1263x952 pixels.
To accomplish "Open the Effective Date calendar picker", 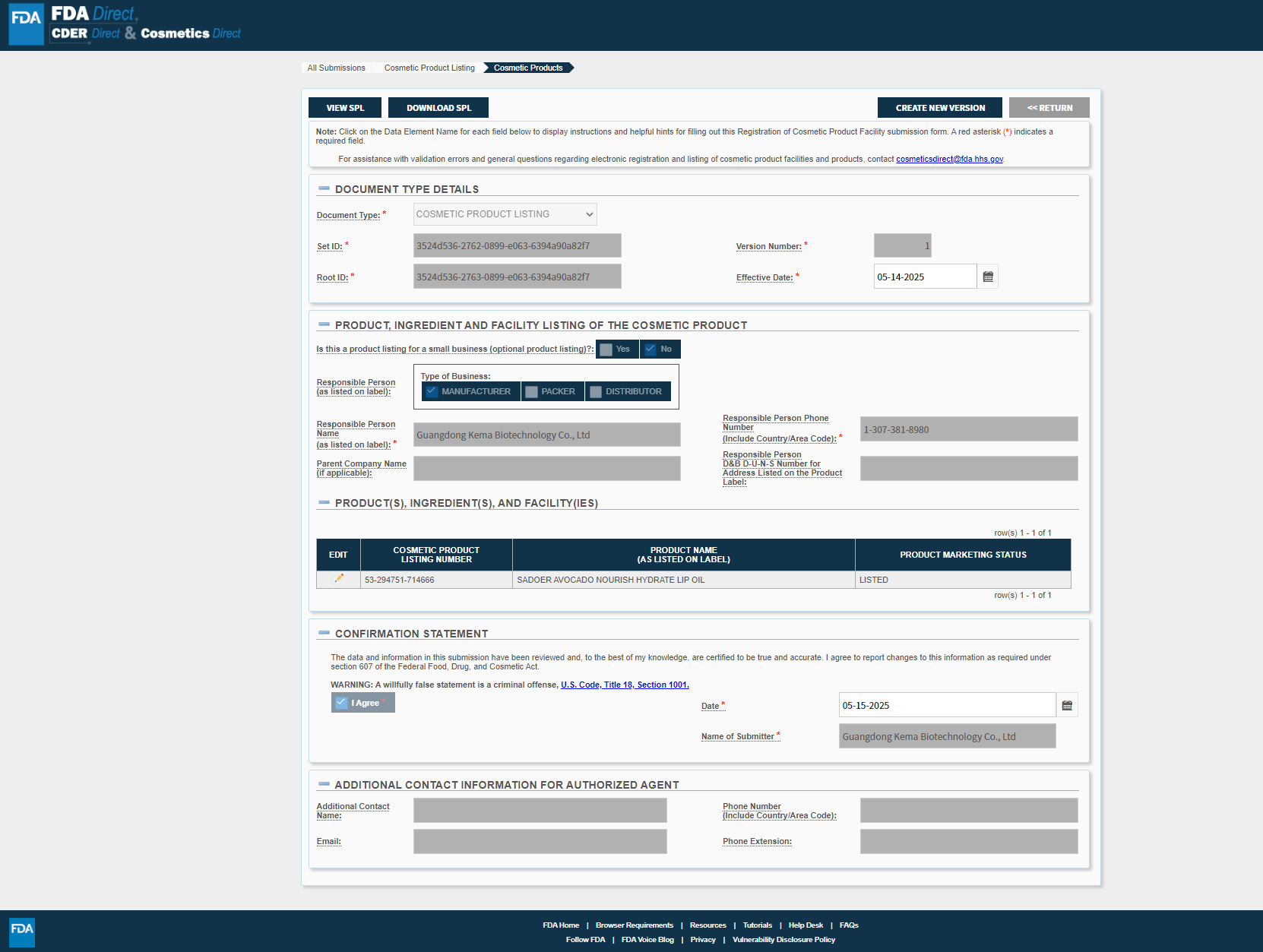I will point(988,277).
